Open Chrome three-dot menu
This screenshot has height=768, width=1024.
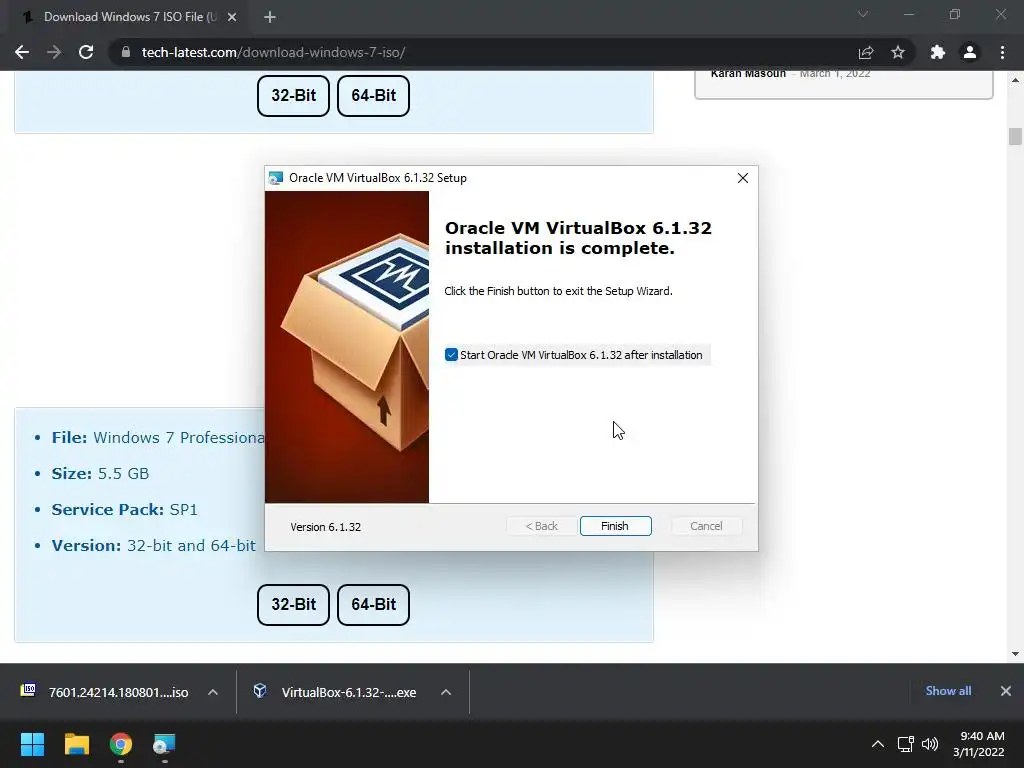pos(1002,52)
